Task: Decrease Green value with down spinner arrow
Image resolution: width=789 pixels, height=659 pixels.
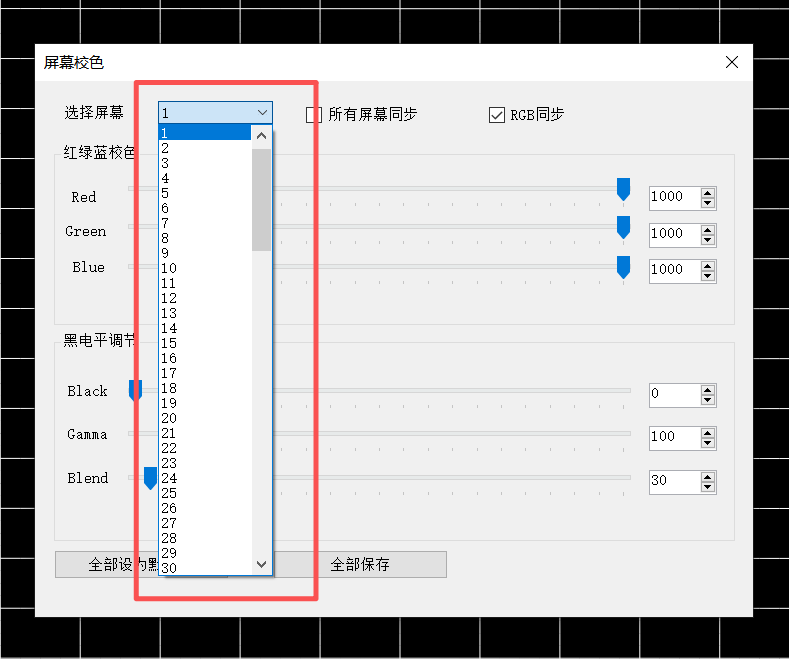Action: (708, 239)
